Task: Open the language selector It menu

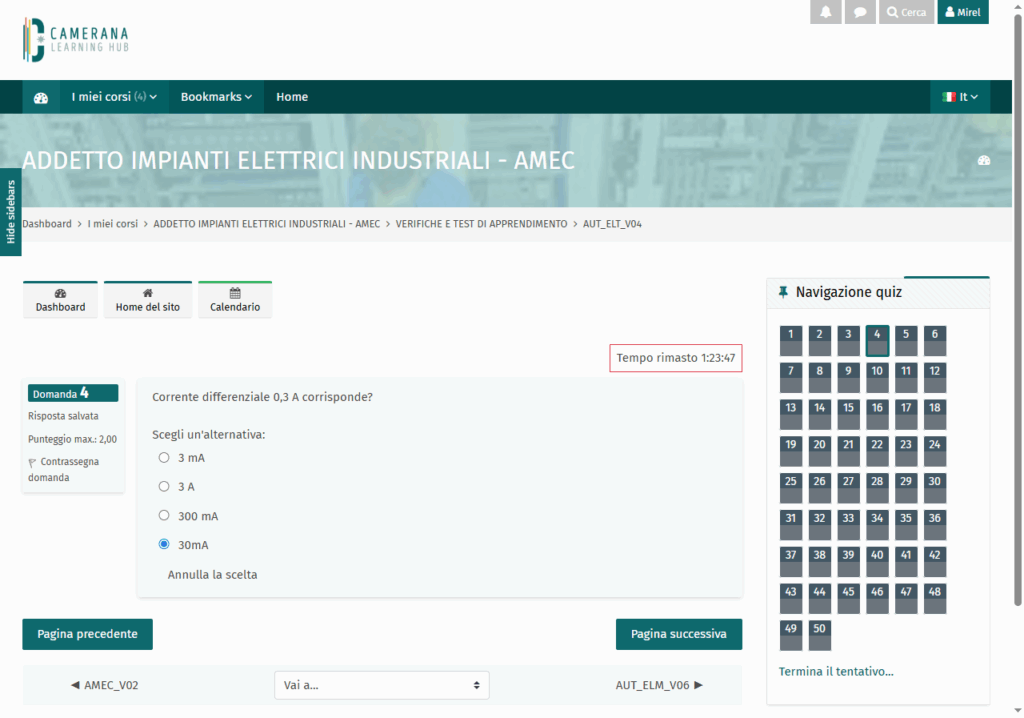Action: [960, 97]
